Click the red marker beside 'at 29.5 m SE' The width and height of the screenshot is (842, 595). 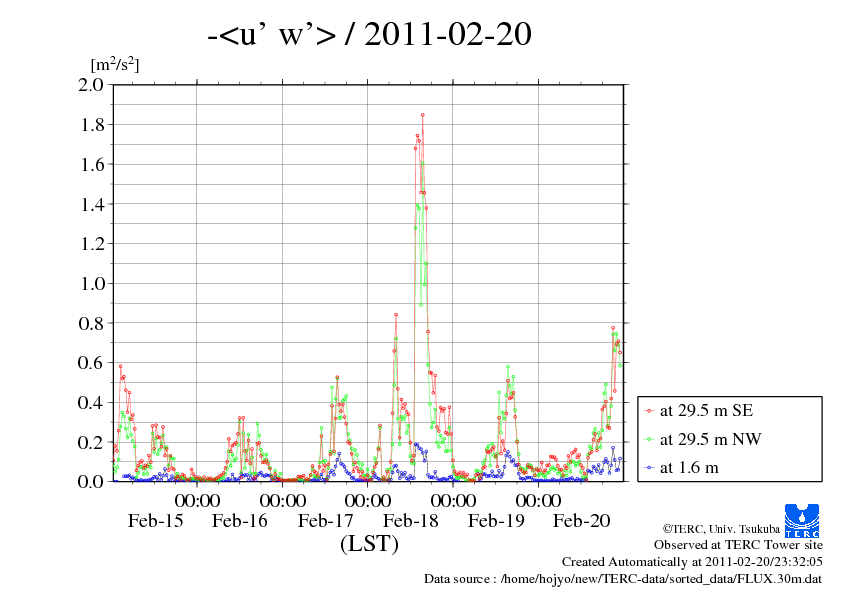point(650,411)
